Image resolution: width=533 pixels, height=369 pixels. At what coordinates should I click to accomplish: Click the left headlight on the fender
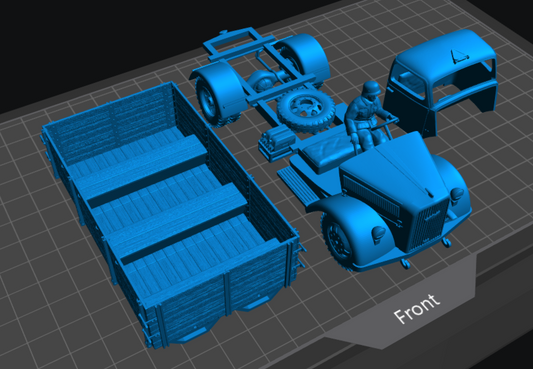click(379, 234)
